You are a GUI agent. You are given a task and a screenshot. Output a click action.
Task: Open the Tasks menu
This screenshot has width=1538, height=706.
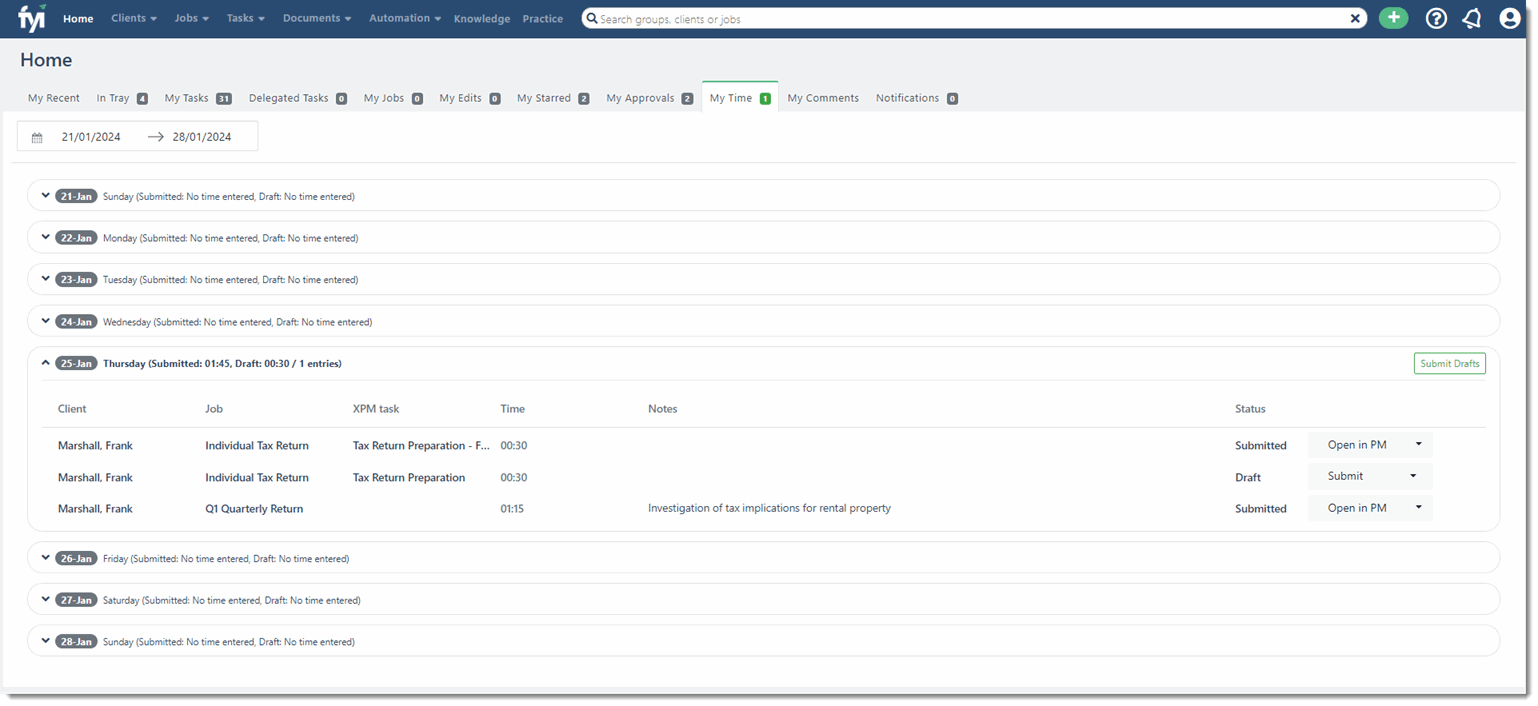(246, 18)
